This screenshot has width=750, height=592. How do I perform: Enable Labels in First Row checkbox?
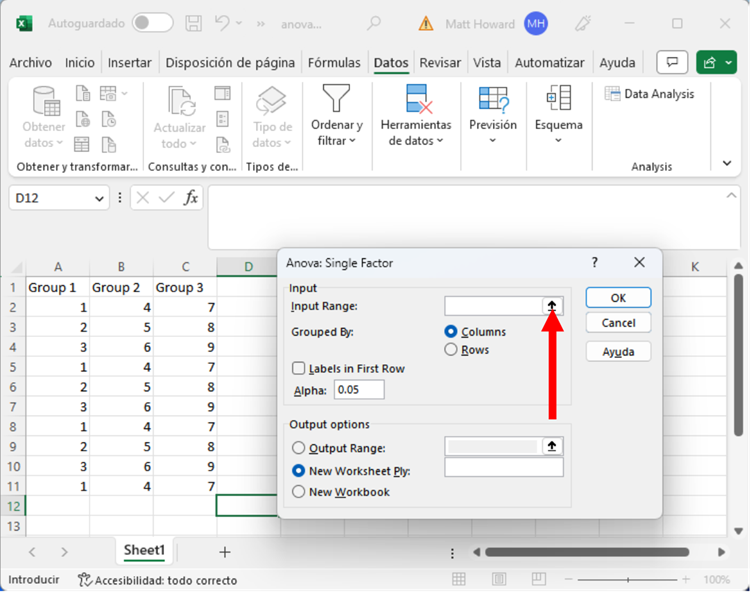click(299, 369)
